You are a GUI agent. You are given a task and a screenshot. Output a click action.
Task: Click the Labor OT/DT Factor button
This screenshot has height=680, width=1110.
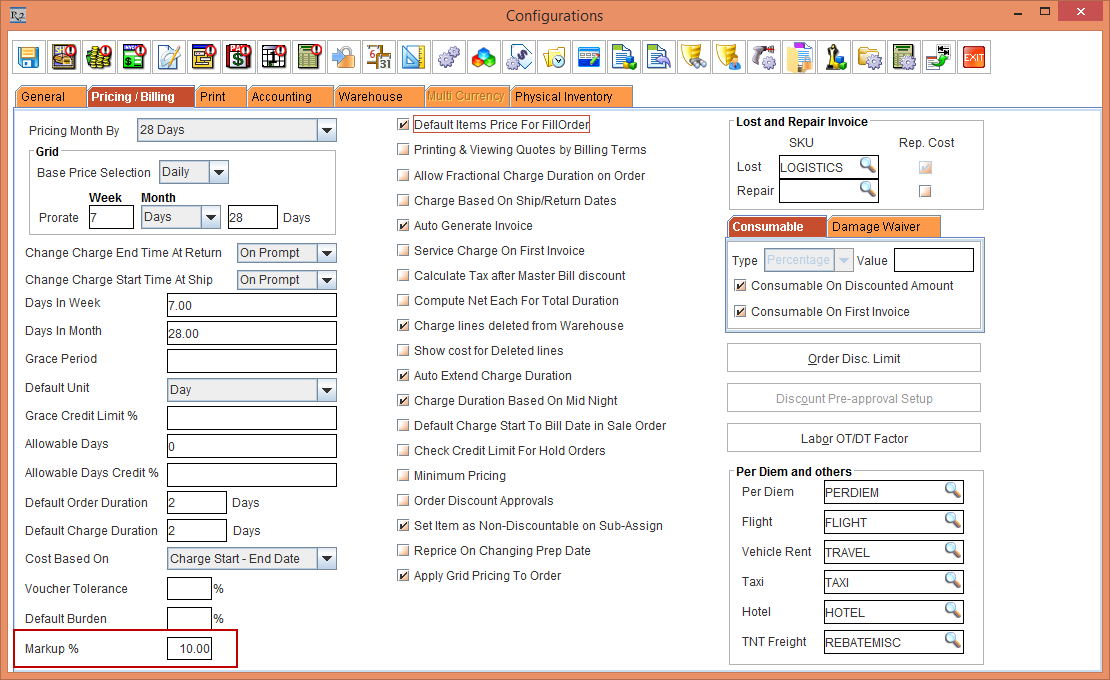pos(853,439)
